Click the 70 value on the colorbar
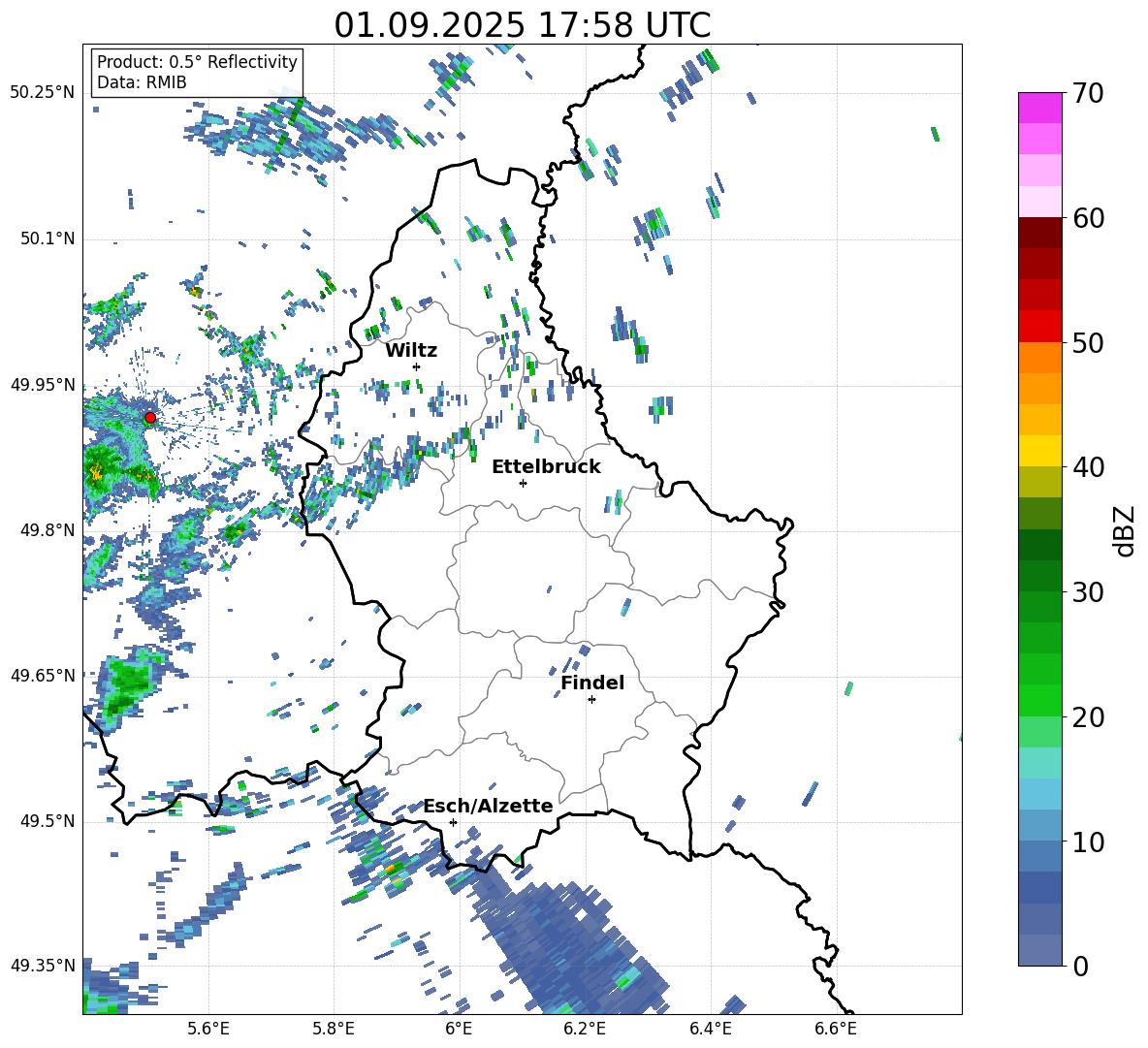 1088,93
